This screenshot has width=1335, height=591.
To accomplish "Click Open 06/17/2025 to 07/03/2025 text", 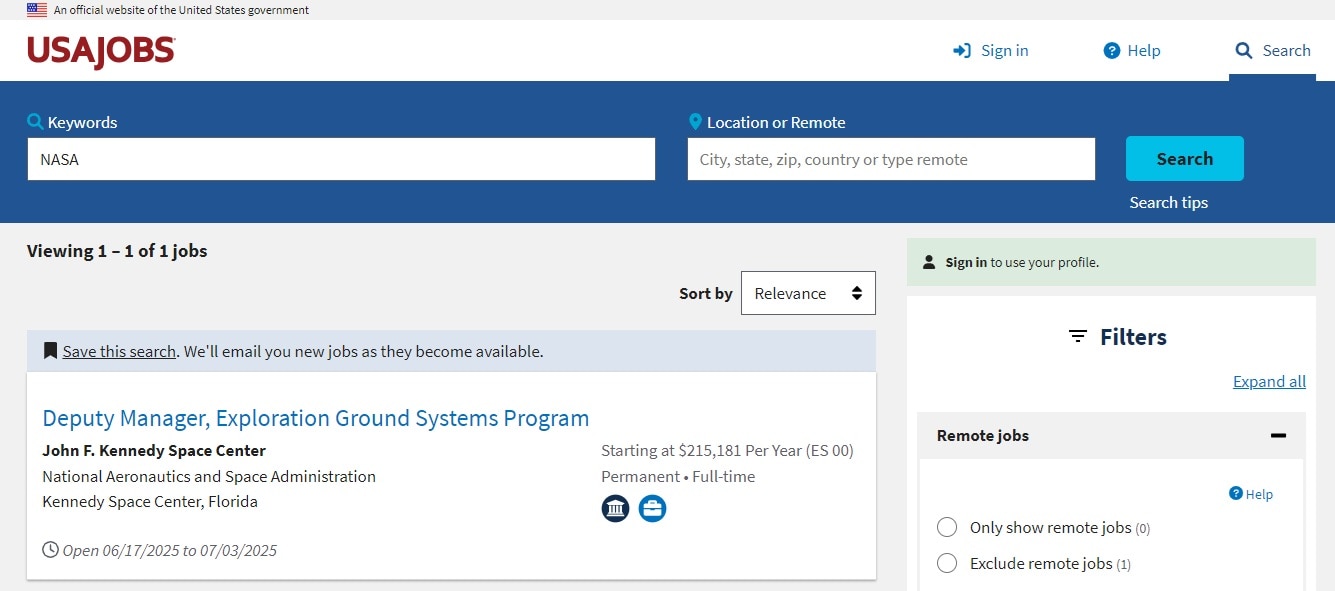I will pyautogui.click(x=170, y=550).
